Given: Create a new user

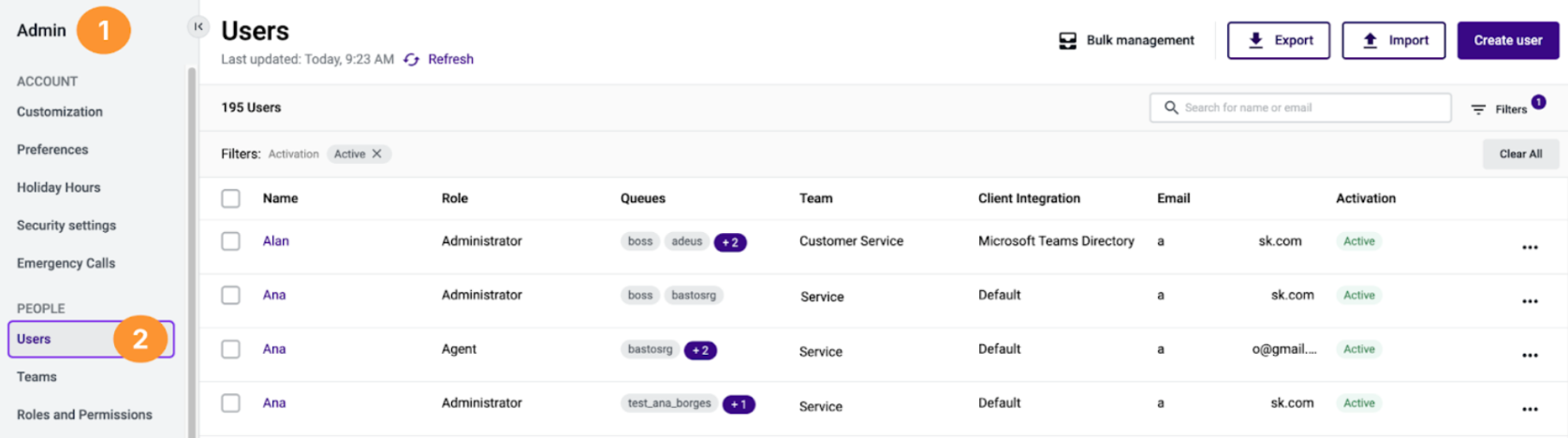Looking at the screenshot, I should (x=1508, y=40).
